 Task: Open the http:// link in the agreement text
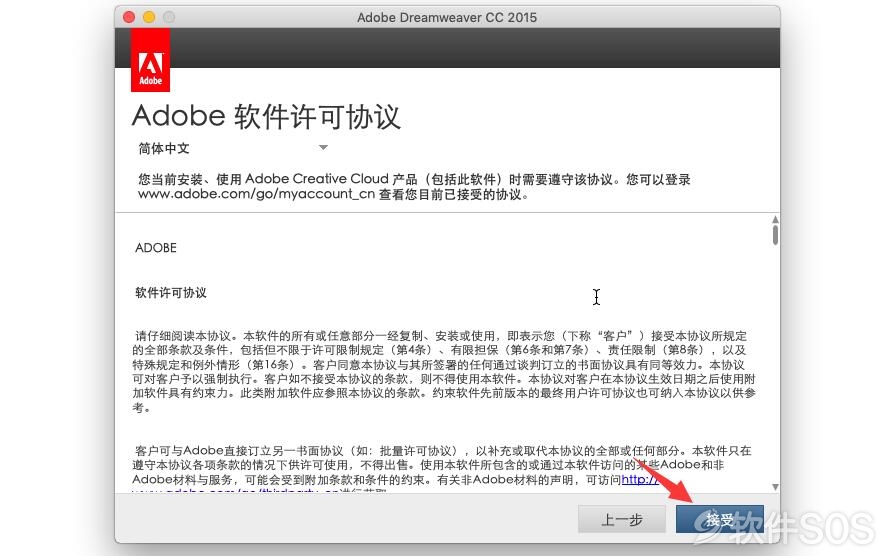click(x=640, y=480)
